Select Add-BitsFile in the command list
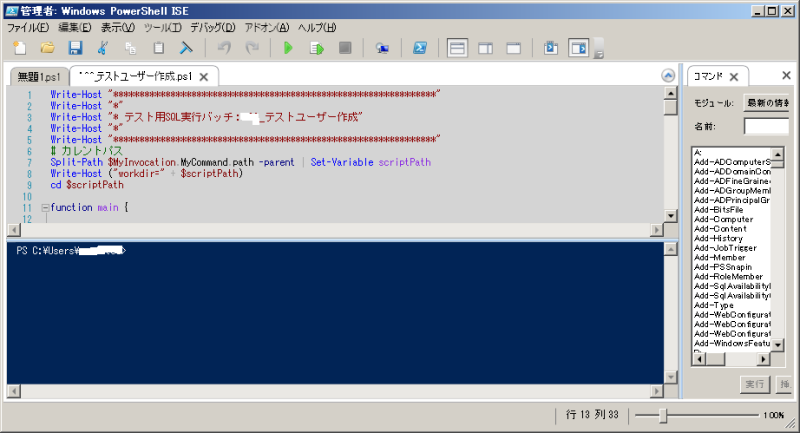Screen dimensions: 800x433 coord(718,210)
